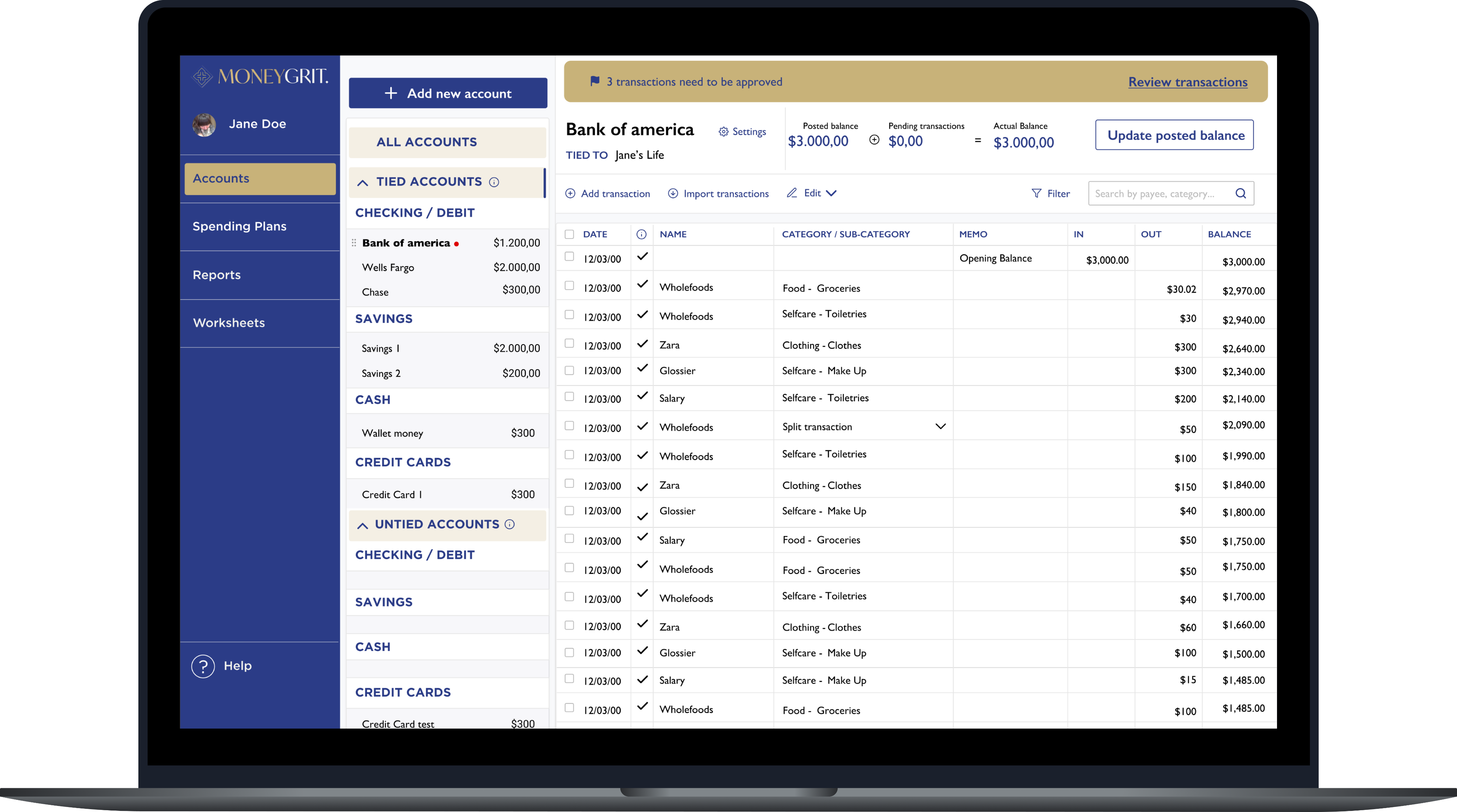Select Wallet money account
This screenshot has width=1457, height=812.
447,433
